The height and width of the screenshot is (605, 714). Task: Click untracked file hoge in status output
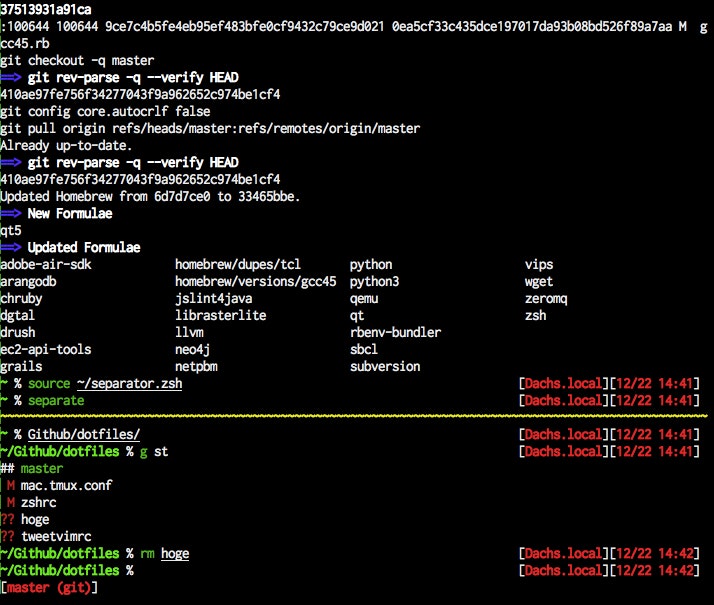coord(35,519)
